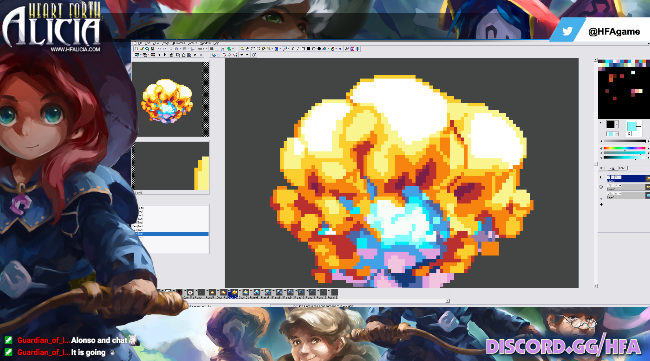The image size is (650, 361).
Task: Pick the yellow swatch in palette second row
Action: pos(604,65)
